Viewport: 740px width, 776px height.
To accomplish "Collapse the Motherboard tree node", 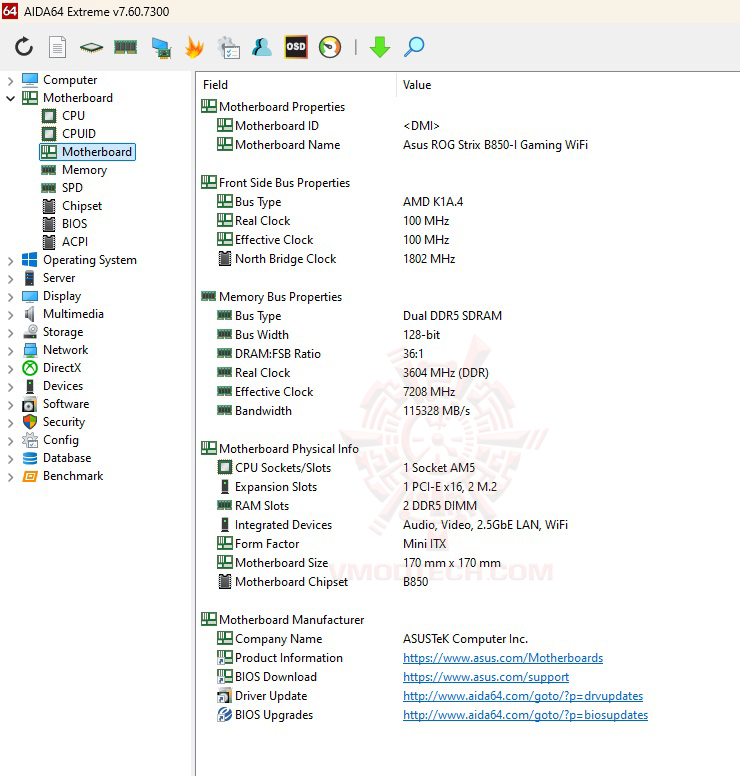I will point(10,98).
